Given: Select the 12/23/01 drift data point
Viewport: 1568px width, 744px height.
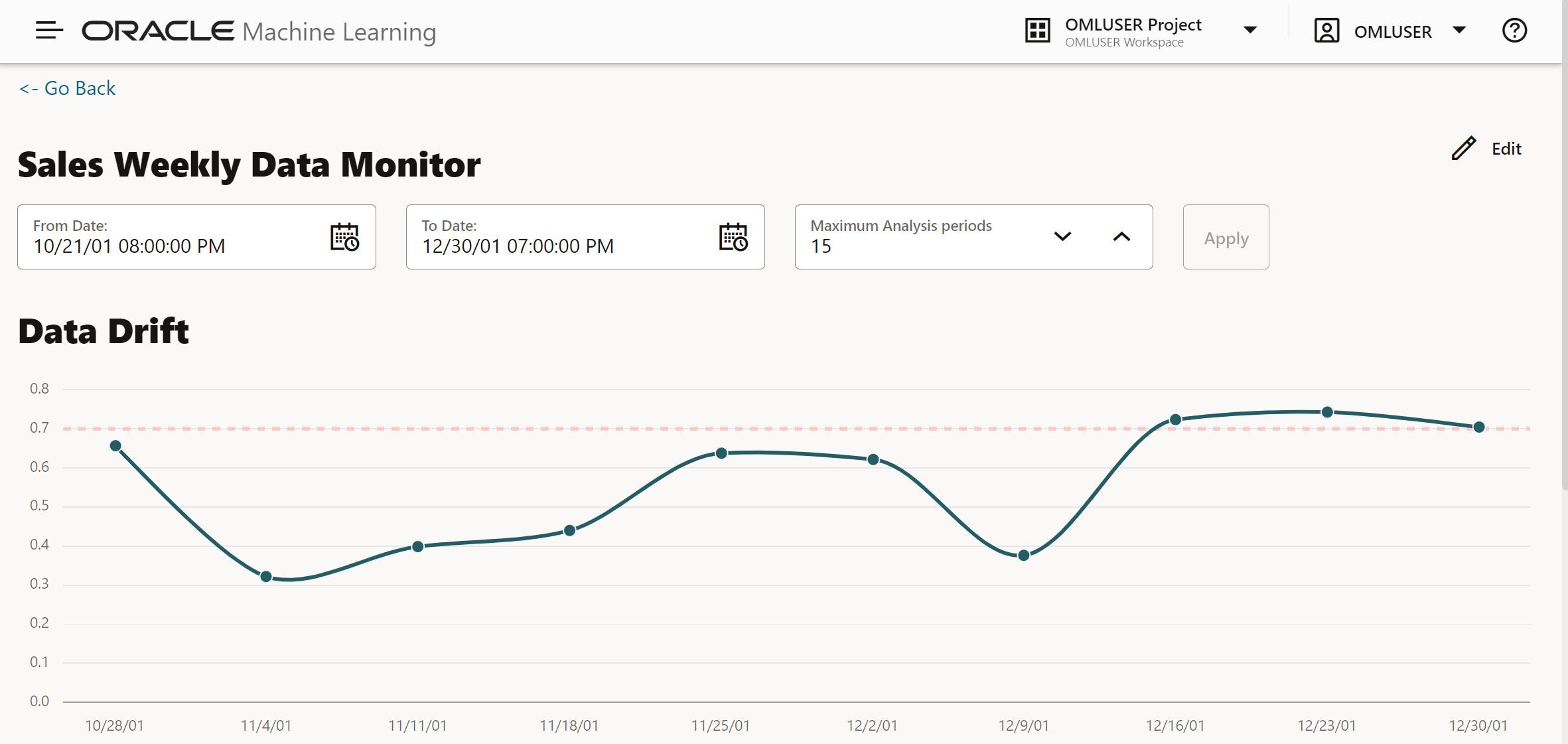Looking at the screenshot, I should (1327, 412).
